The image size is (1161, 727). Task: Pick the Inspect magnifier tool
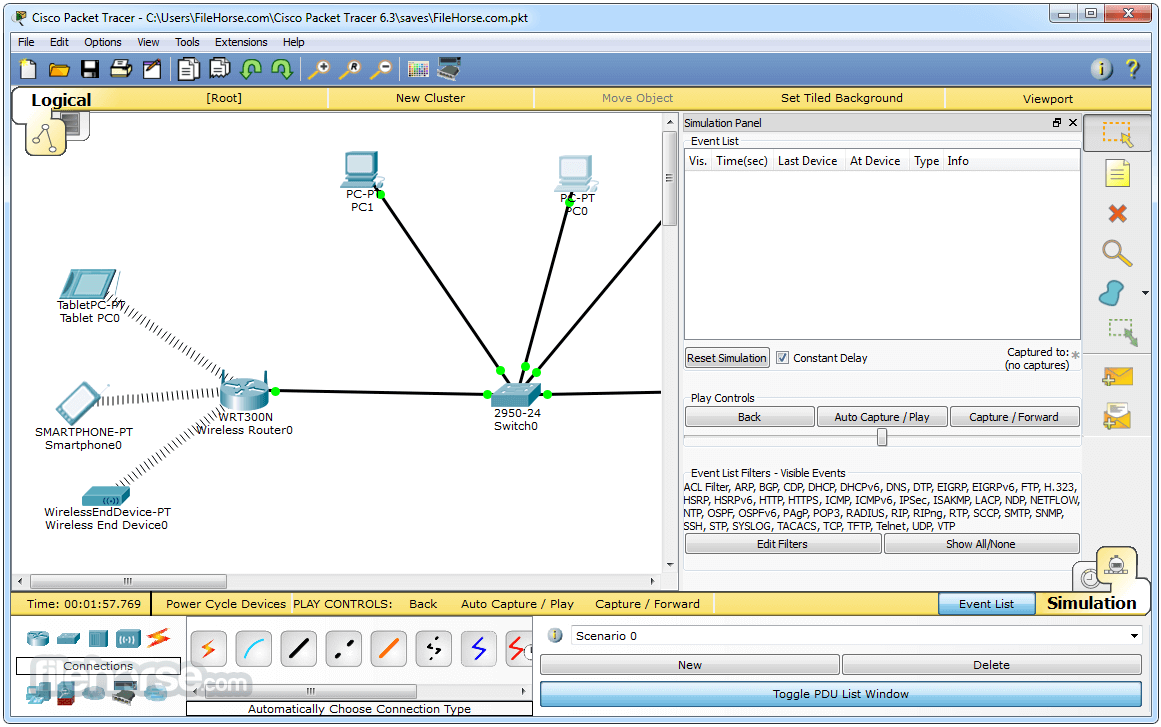(x=1117, y=253)
